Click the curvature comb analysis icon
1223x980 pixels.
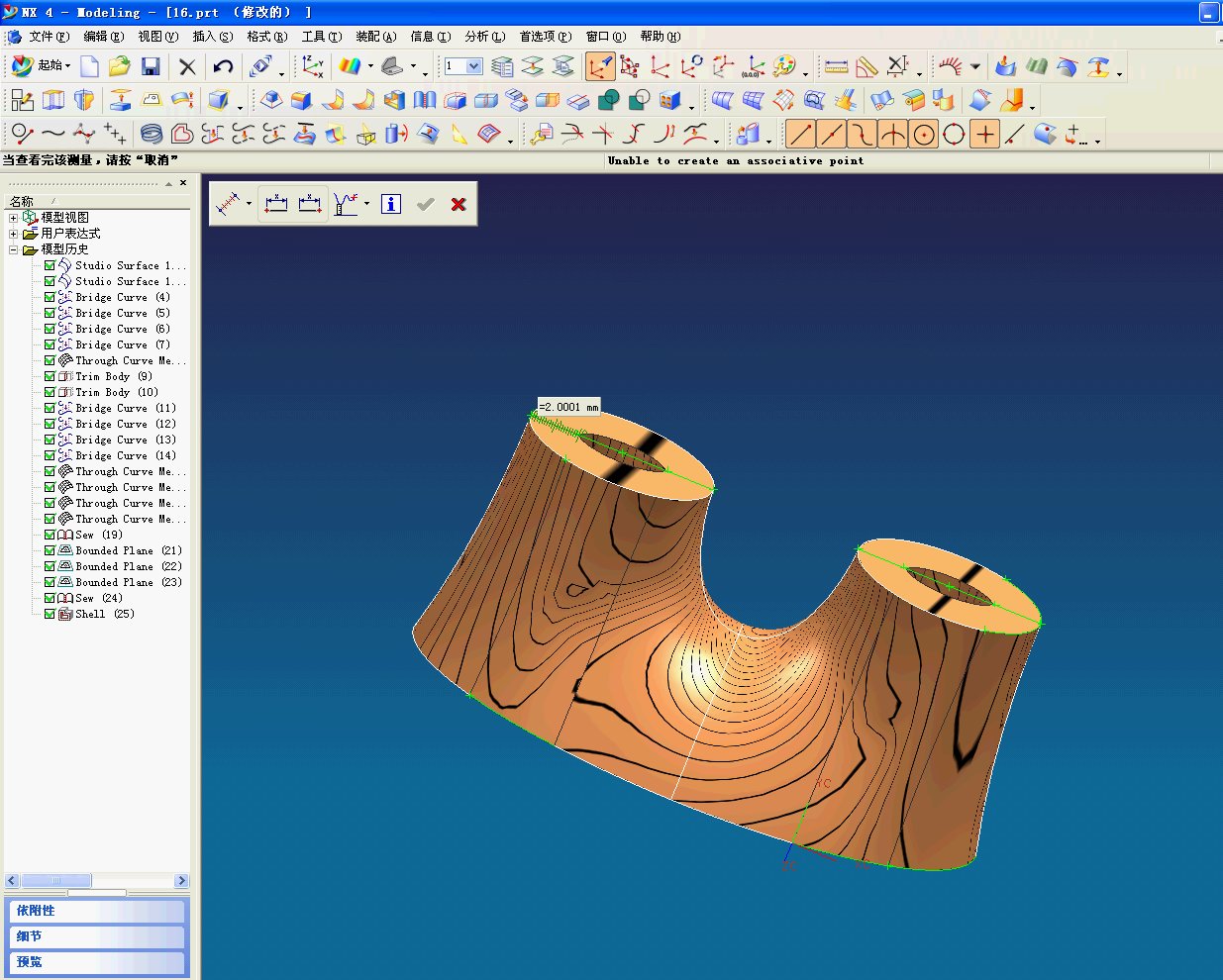[x=951, y=66]
